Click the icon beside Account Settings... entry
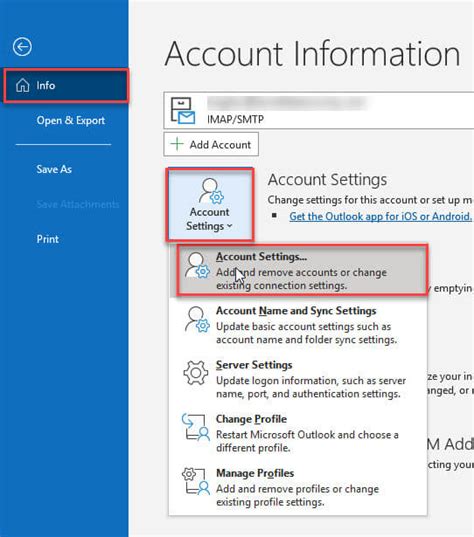The image size is (474, 537). [197, 265]
